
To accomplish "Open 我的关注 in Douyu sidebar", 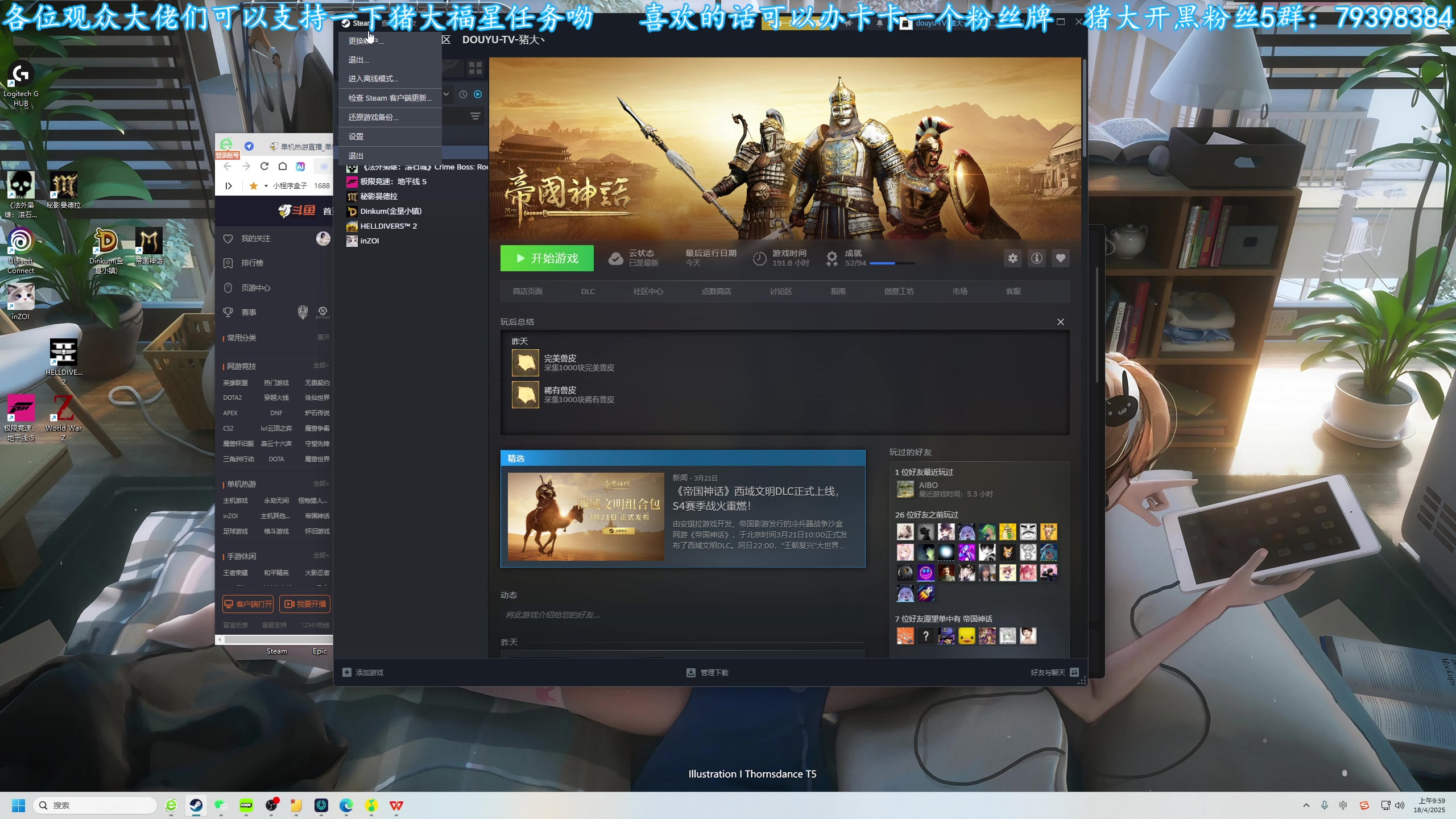I will tap(255, 238).
